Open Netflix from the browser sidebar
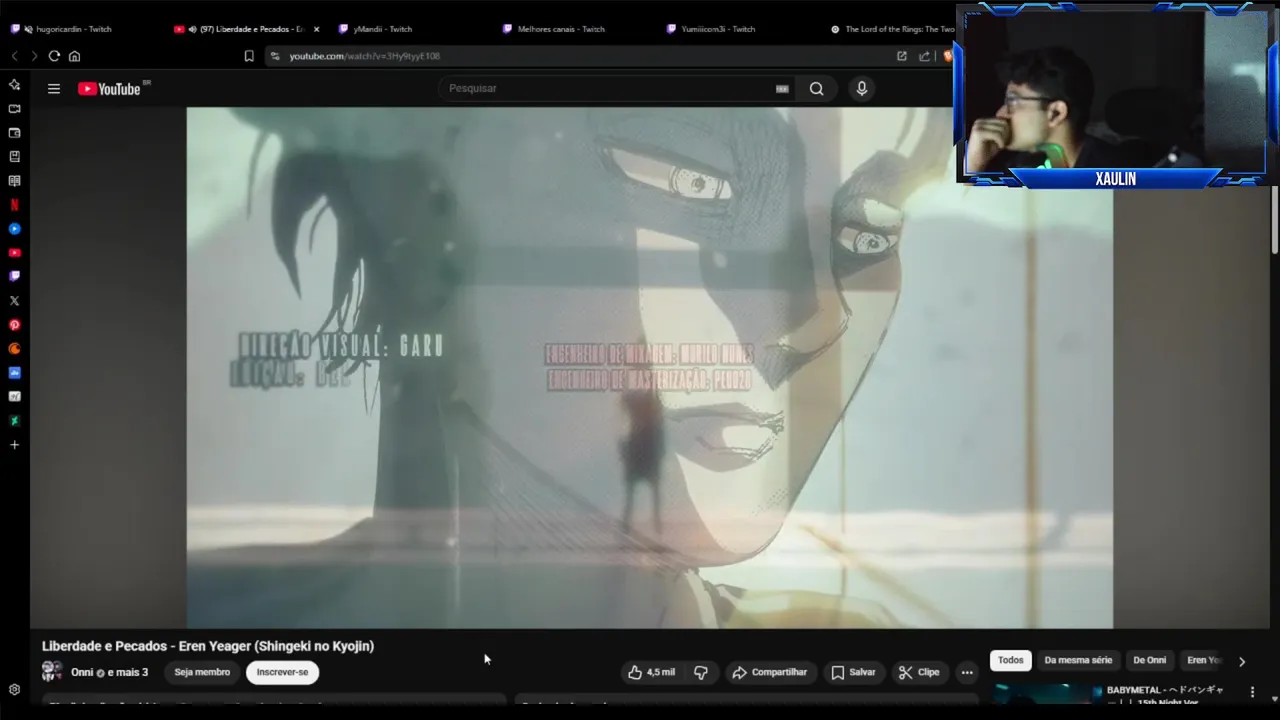This screenshot has width=1280, height=720. 14,205
